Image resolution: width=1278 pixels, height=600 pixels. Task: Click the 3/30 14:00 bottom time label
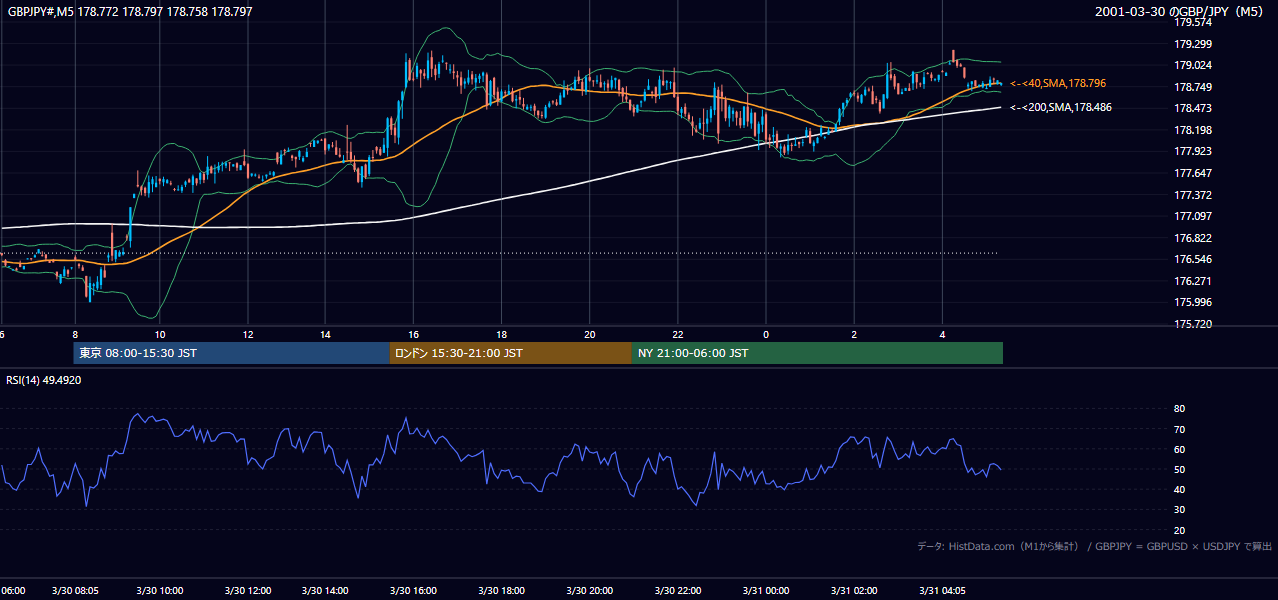coord(326,591)
